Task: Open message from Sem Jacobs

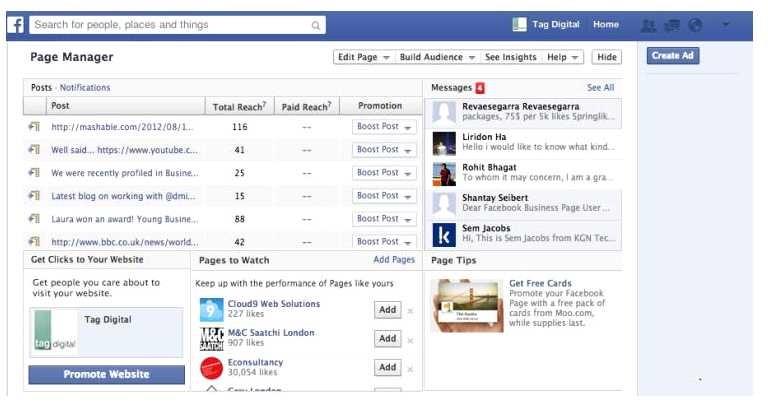Action: coord(523,235)
